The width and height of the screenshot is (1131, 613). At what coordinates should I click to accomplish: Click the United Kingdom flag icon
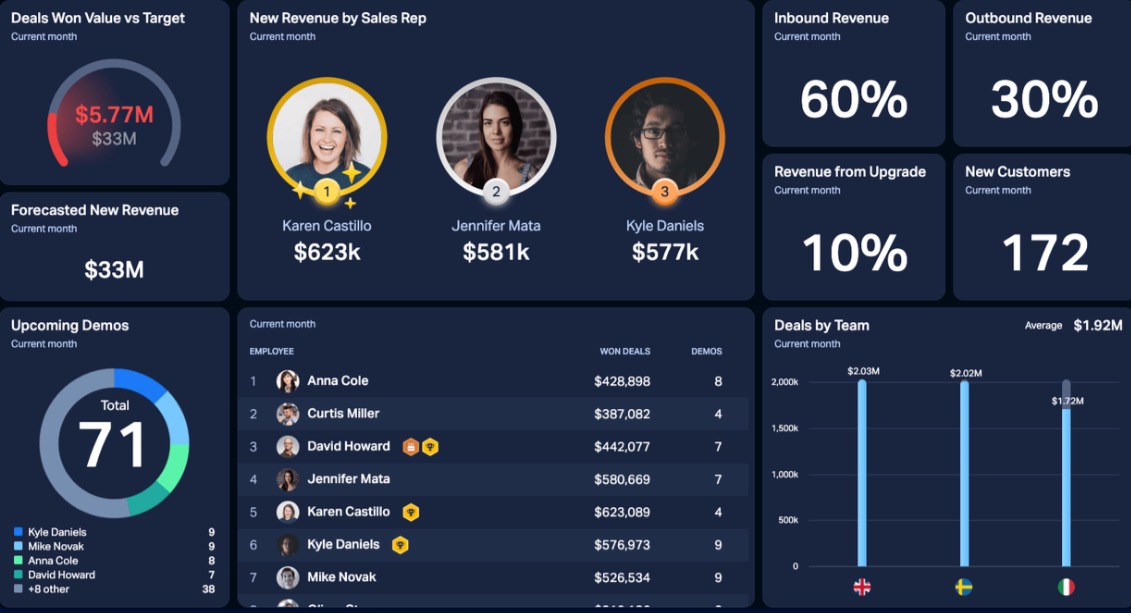[861, 587]
